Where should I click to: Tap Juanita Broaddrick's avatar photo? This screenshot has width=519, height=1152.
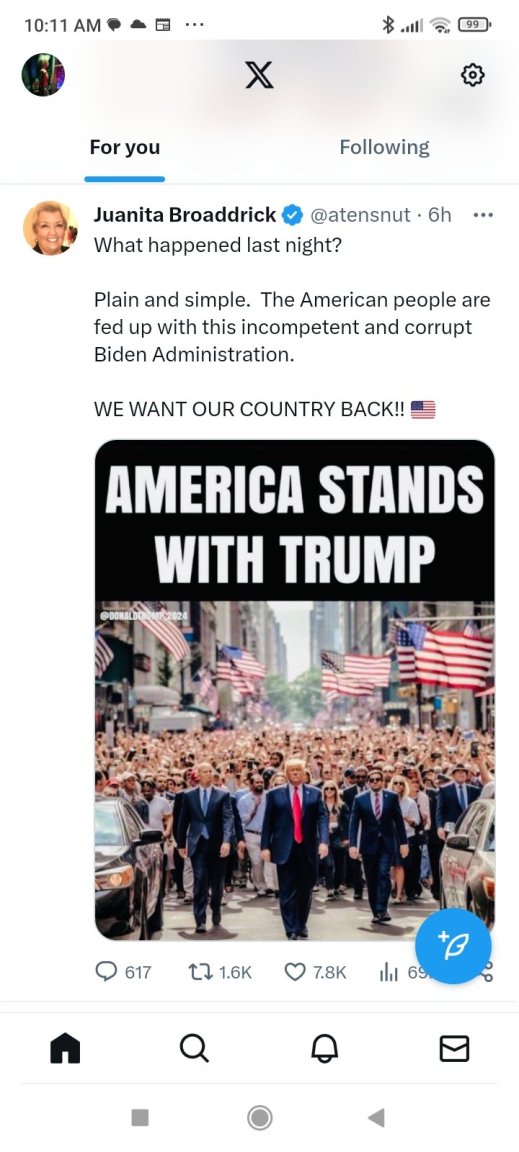[51, 228]
